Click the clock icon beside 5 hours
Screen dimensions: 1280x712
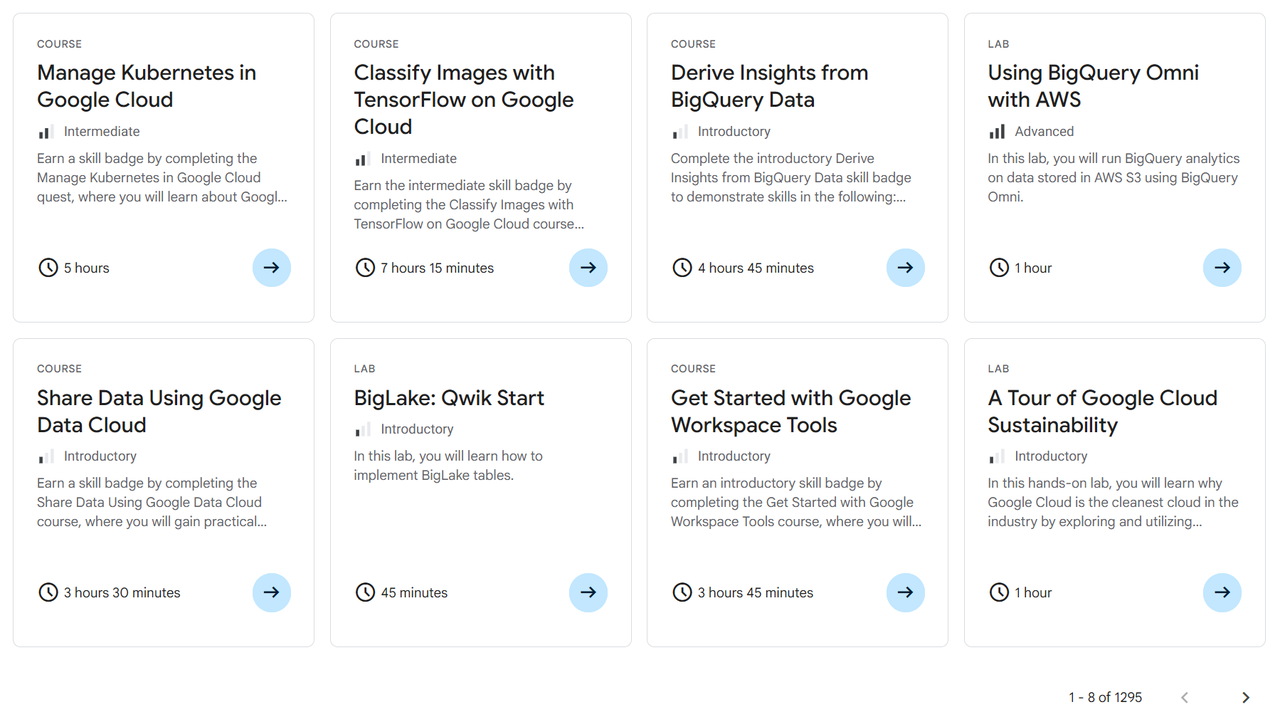click(x=48, y=268)
